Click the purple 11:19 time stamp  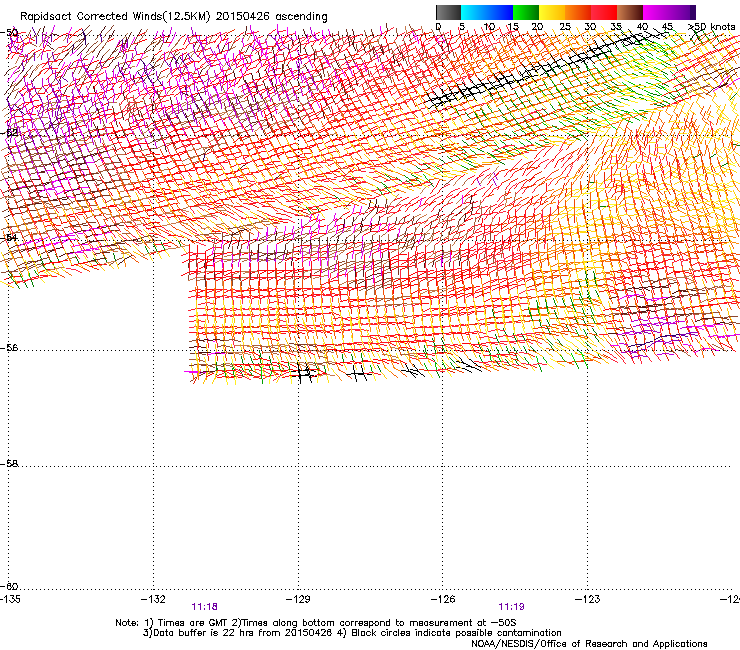click(x=512, y=607)
